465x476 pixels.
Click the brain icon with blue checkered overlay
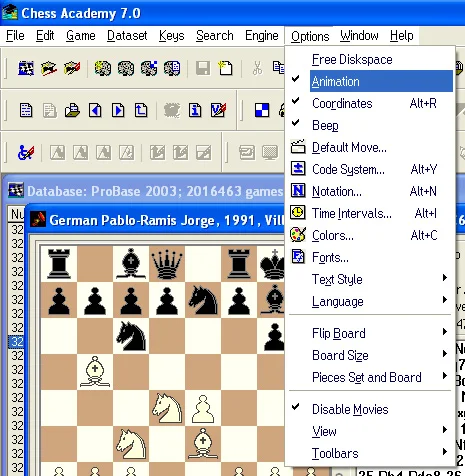coord(149,68)
